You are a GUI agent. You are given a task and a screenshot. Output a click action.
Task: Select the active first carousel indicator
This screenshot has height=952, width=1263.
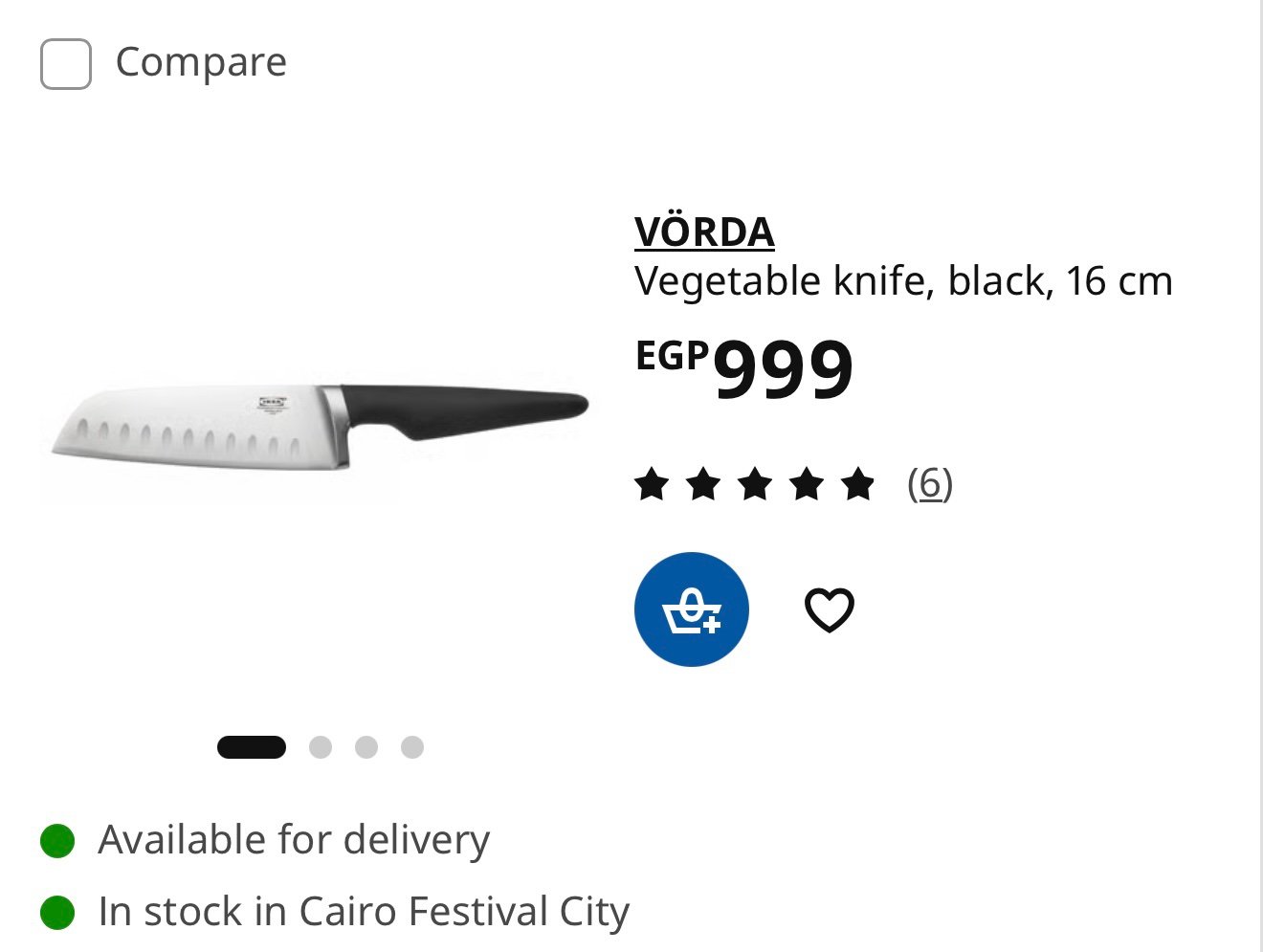(x=252, y=747)
